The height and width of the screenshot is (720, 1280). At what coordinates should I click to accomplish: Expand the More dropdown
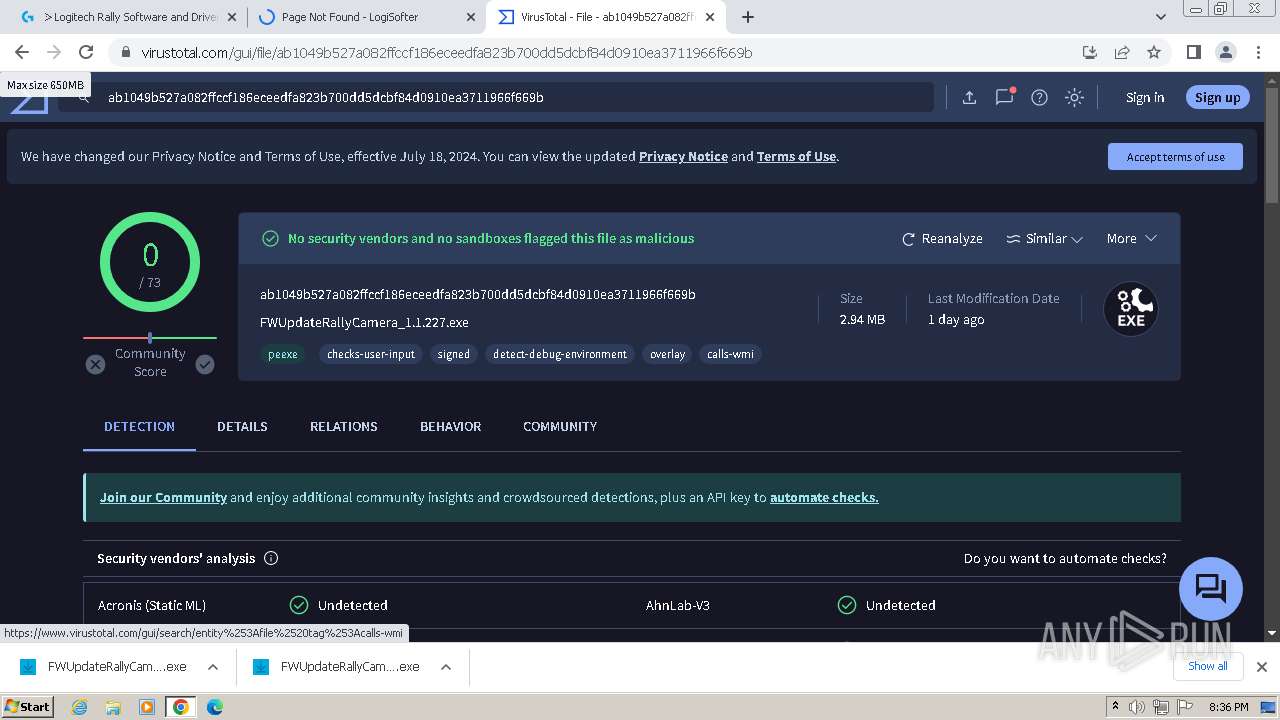[x=1131, y=238]
